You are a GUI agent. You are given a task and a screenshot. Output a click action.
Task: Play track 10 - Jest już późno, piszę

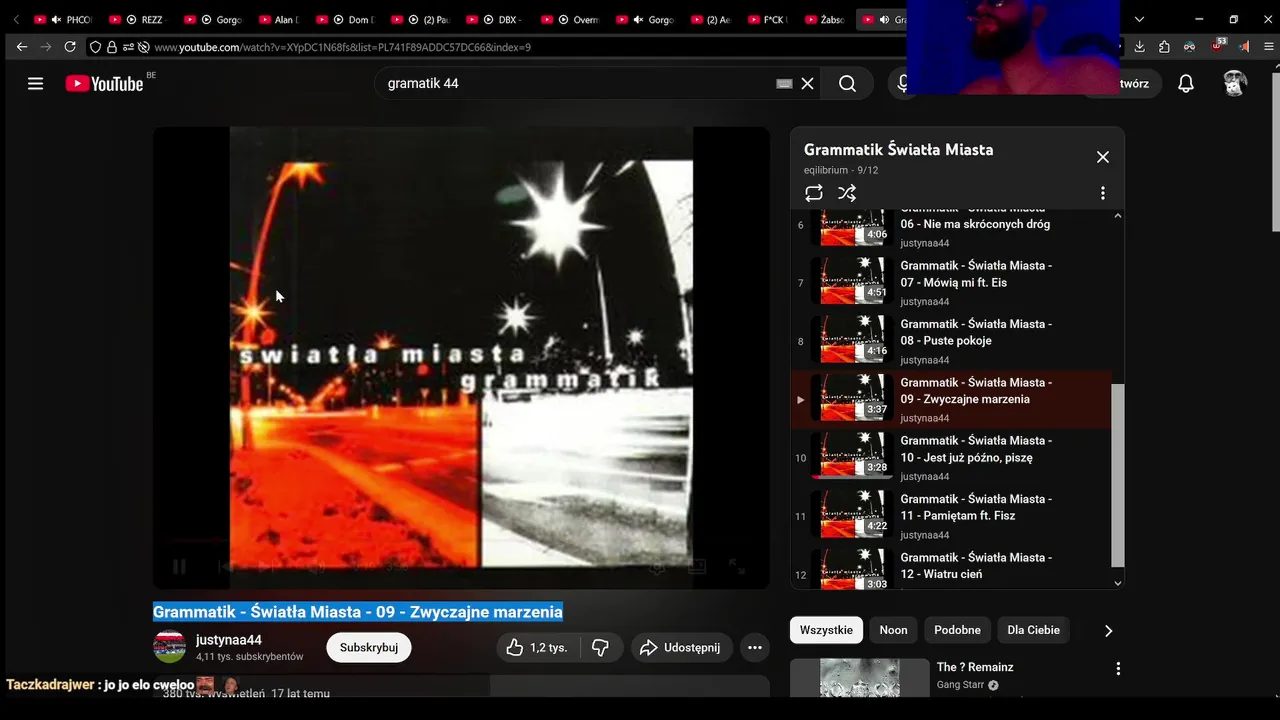click(x=951, y=458)
